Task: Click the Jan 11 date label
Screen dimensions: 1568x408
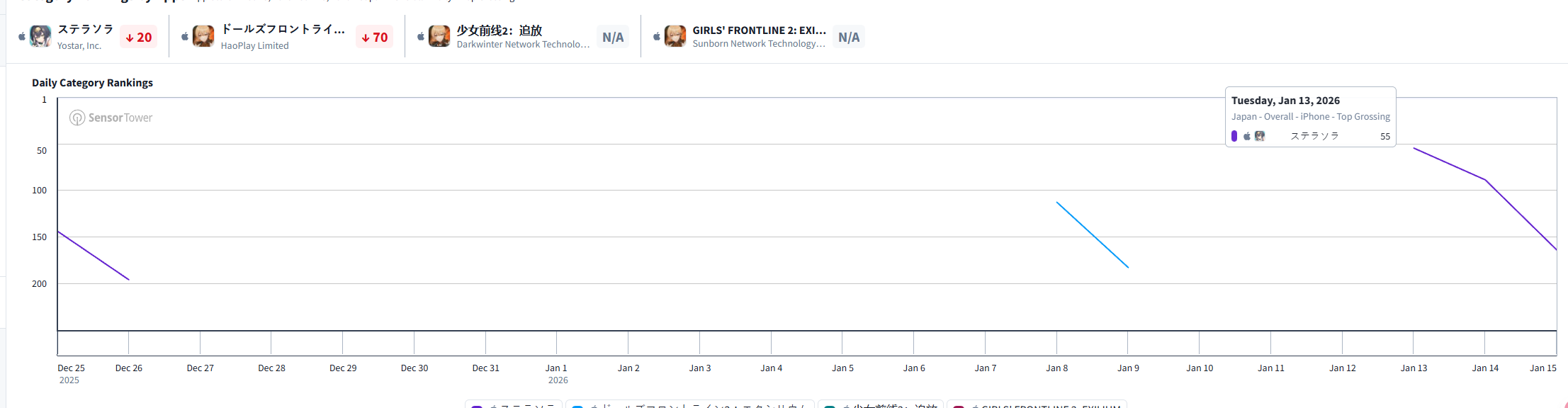Action: [x=1271, y=368]
